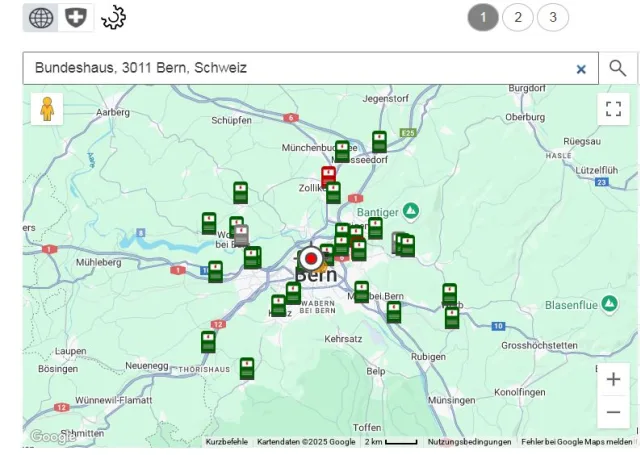Image resolution: width=640 pixels, height=455 pixels.
Task: Click the Grosshöchstetten town label
Action: tap(539, 345)
